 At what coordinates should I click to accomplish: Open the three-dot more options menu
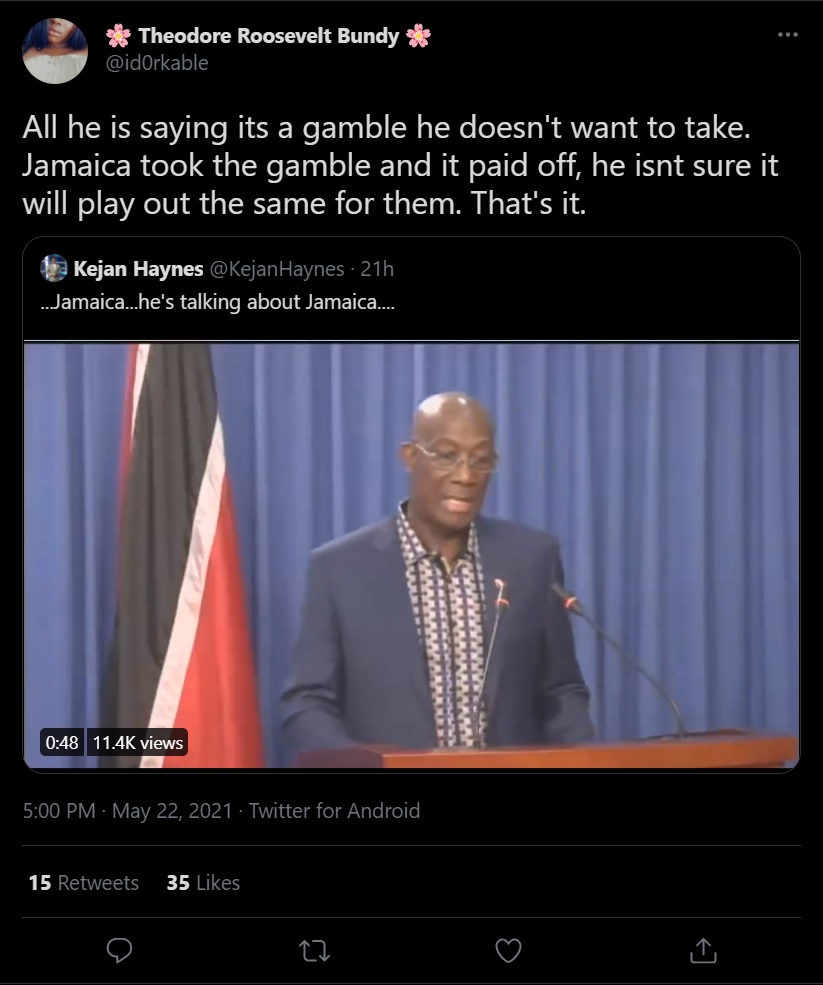pos(788,35)
